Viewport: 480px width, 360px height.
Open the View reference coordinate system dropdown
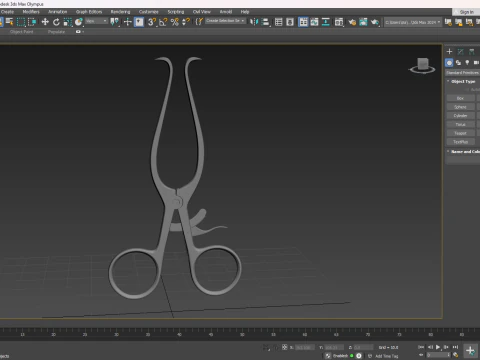[x=97, y=21]
